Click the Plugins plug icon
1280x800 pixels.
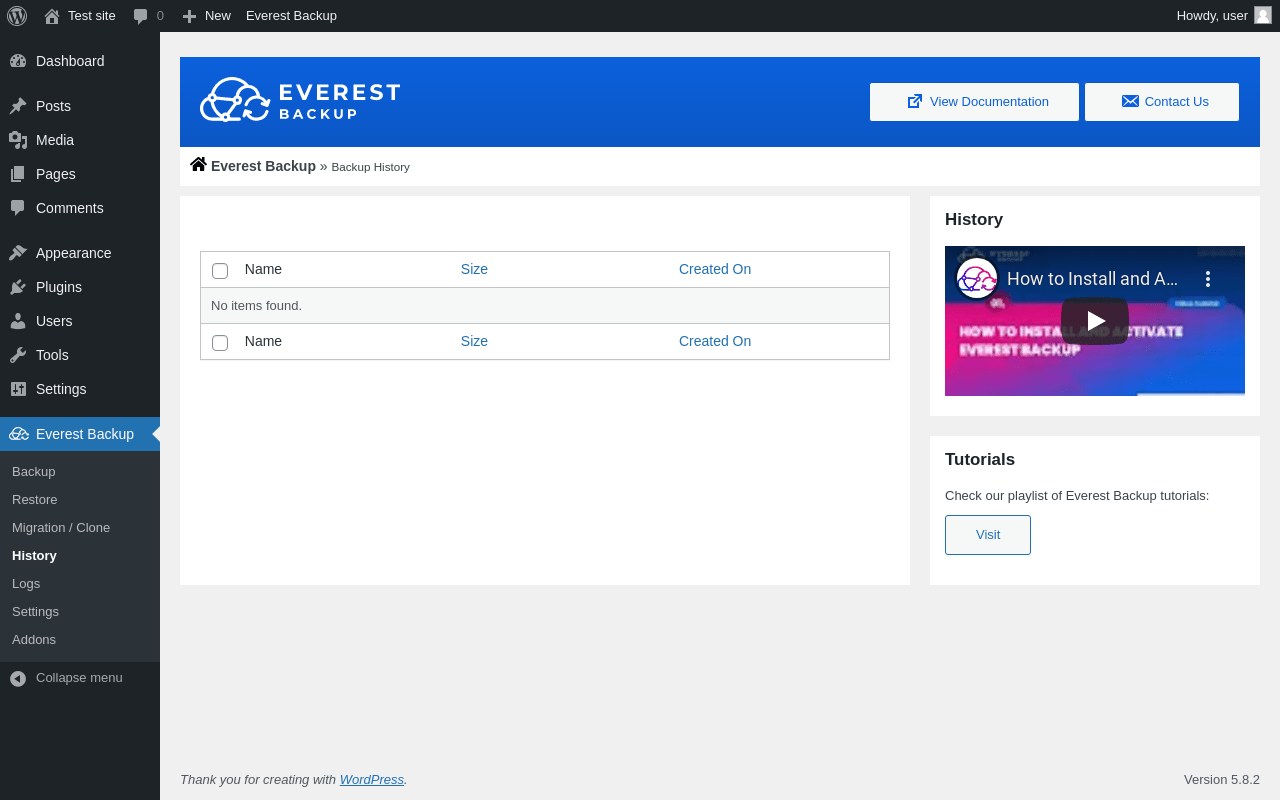18,287
